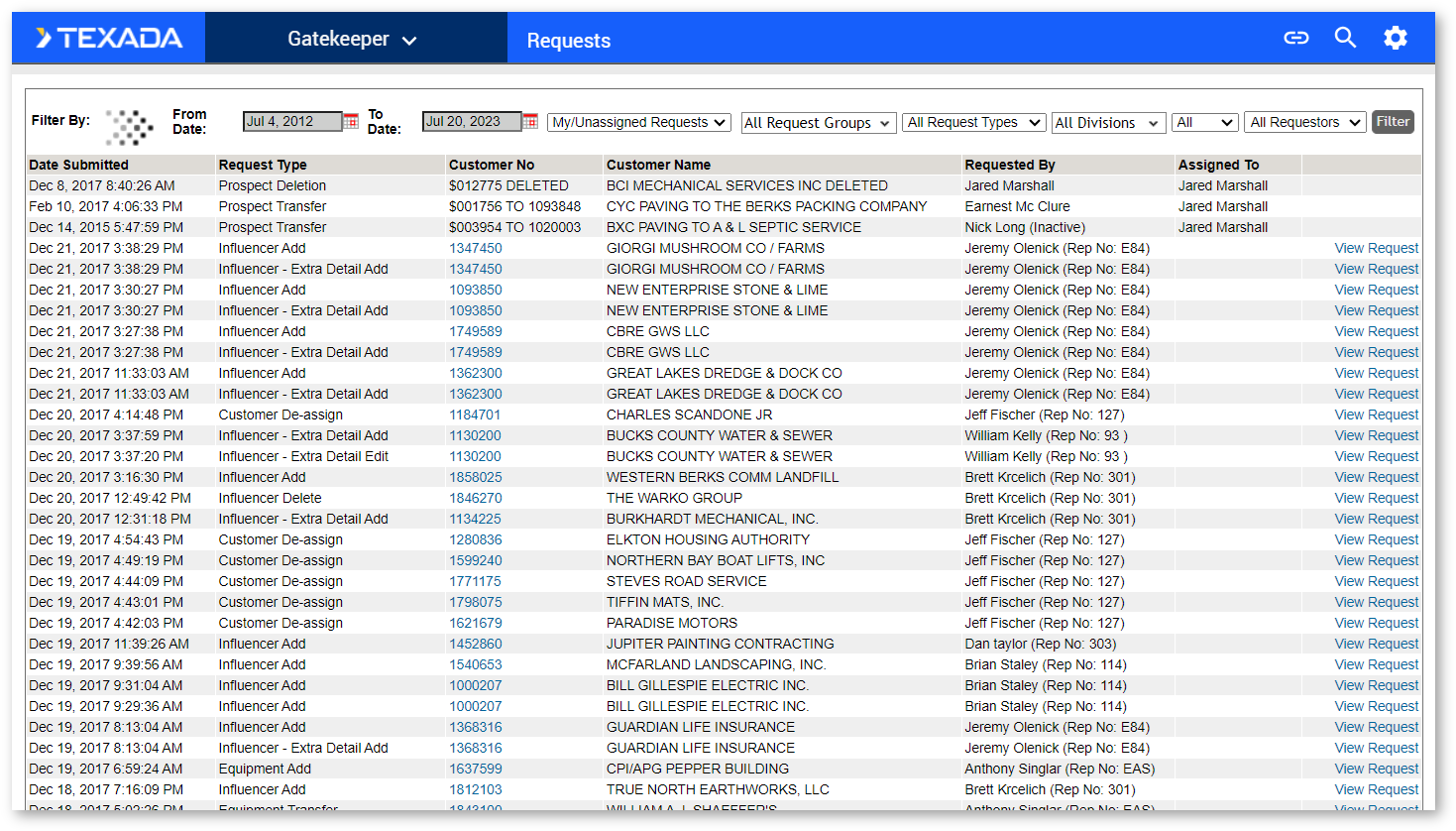This screenshot has width=1456, height=831.
Task: Open customer number 1134225 link
Action: coord(476,519)
